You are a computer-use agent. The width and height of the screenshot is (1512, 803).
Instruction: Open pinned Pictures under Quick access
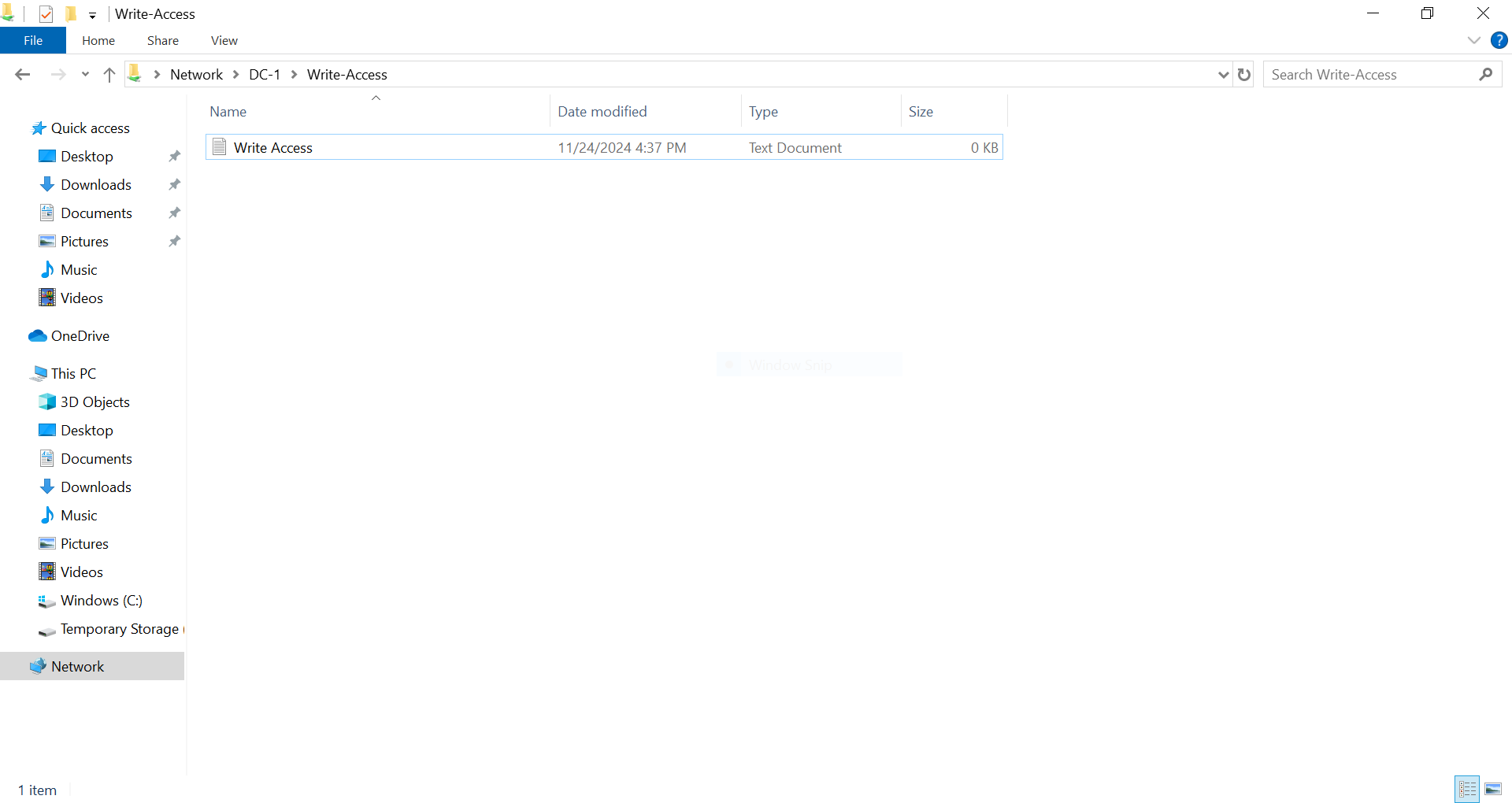coord(84,242)
